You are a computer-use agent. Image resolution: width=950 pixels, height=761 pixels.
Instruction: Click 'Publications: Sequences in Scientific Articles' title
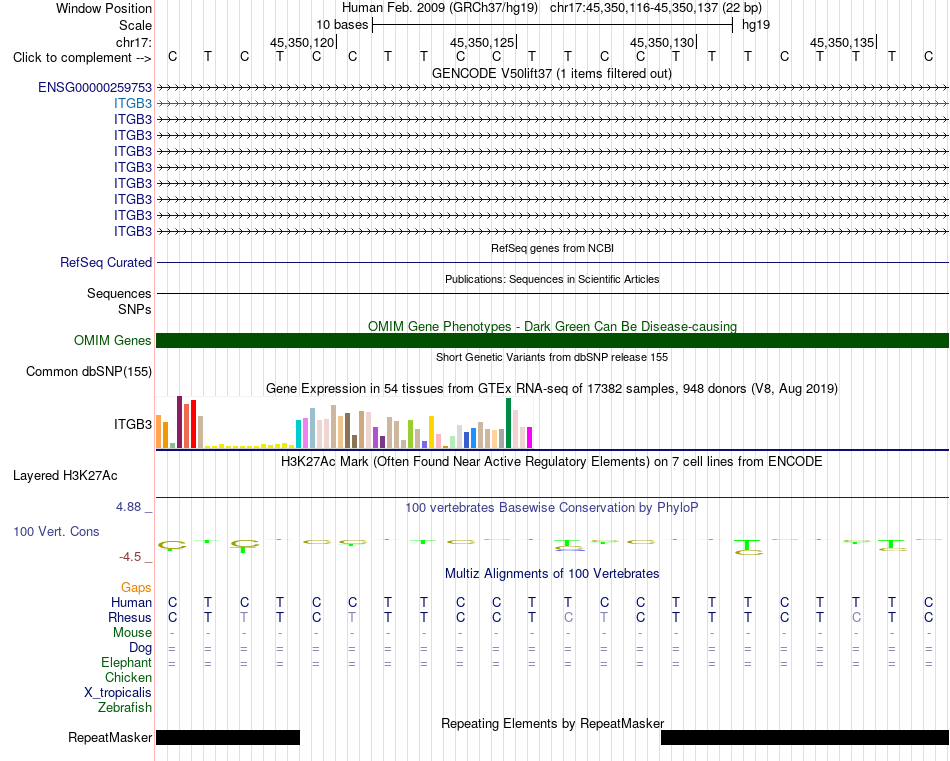552,279
